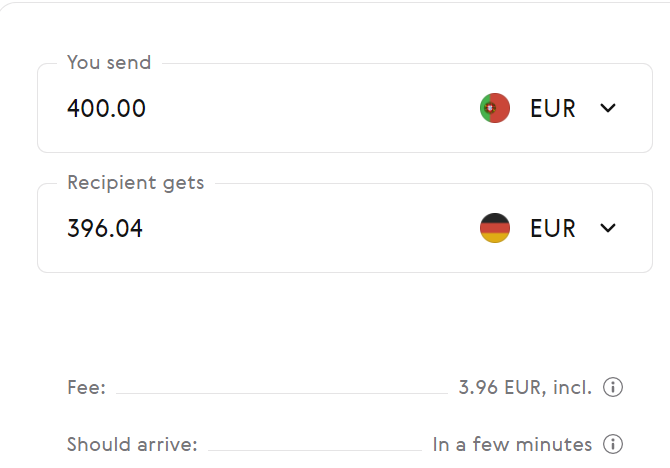
Task: Focus the empty middle of Recipient gets box
Action: [x=310, y=228]
